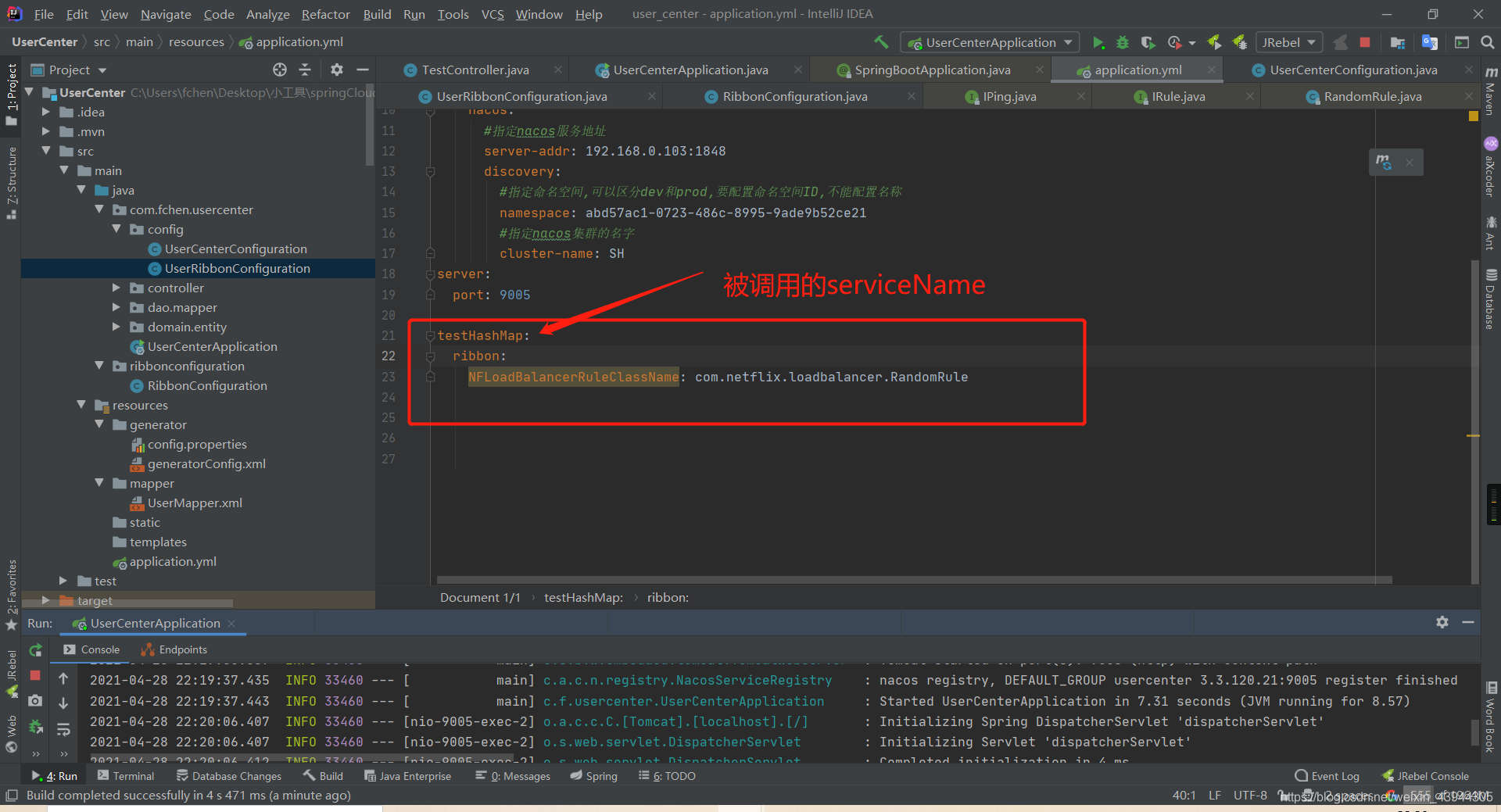The height and width of the screenshot is (812, 1501).
Task: Expand the controller package
Action: 116,288
